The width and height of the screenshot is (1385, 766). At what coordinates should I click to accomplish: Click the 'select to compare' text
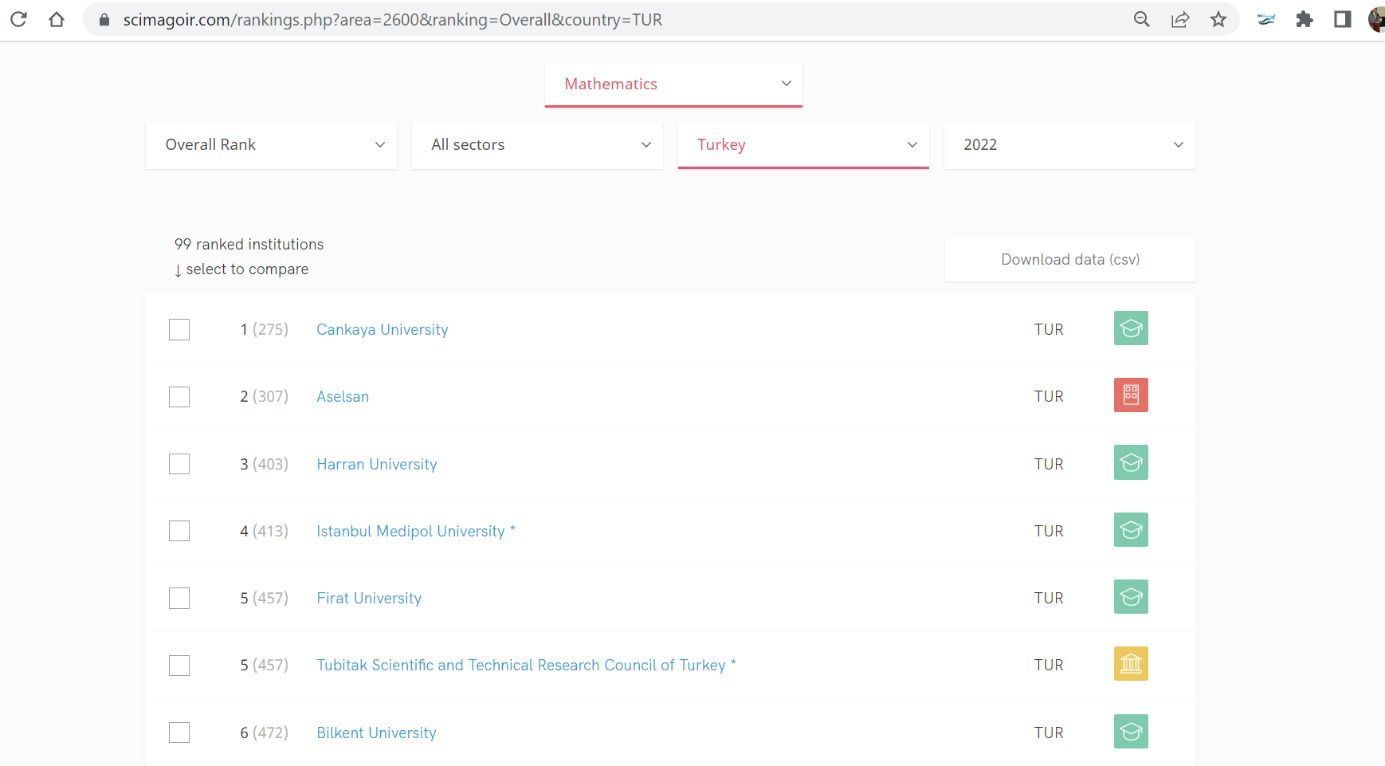tap(247, 269)
